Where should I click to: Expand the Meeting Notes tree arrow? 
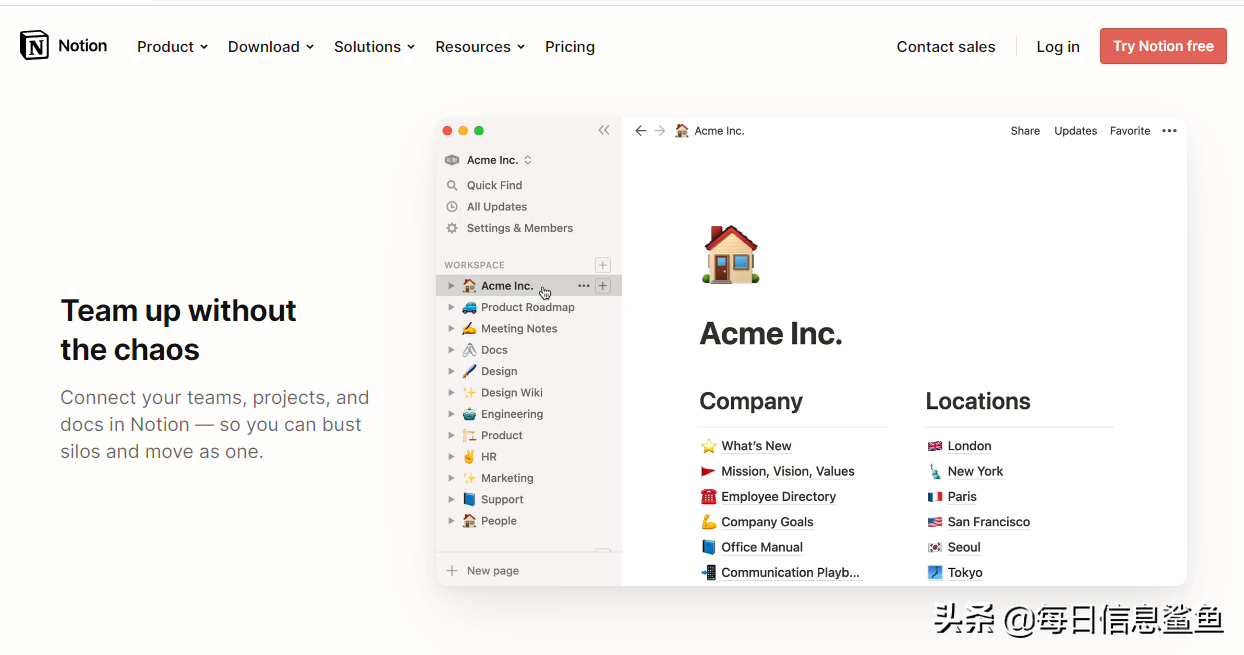(451, 329)
